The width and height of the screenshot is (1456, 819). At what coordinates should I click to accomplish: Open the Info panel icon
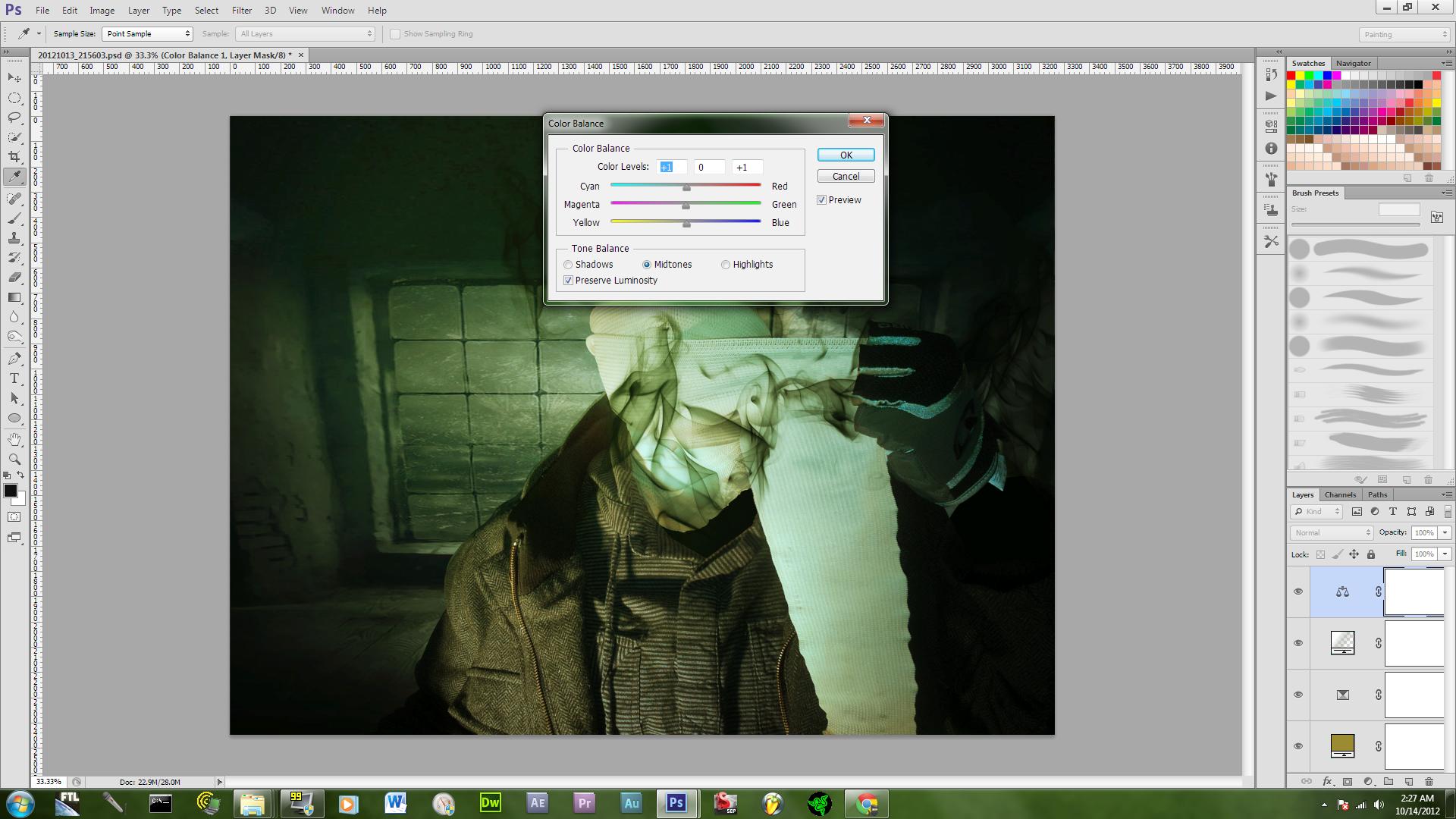pyautogui.click(x=1272, y=149)
